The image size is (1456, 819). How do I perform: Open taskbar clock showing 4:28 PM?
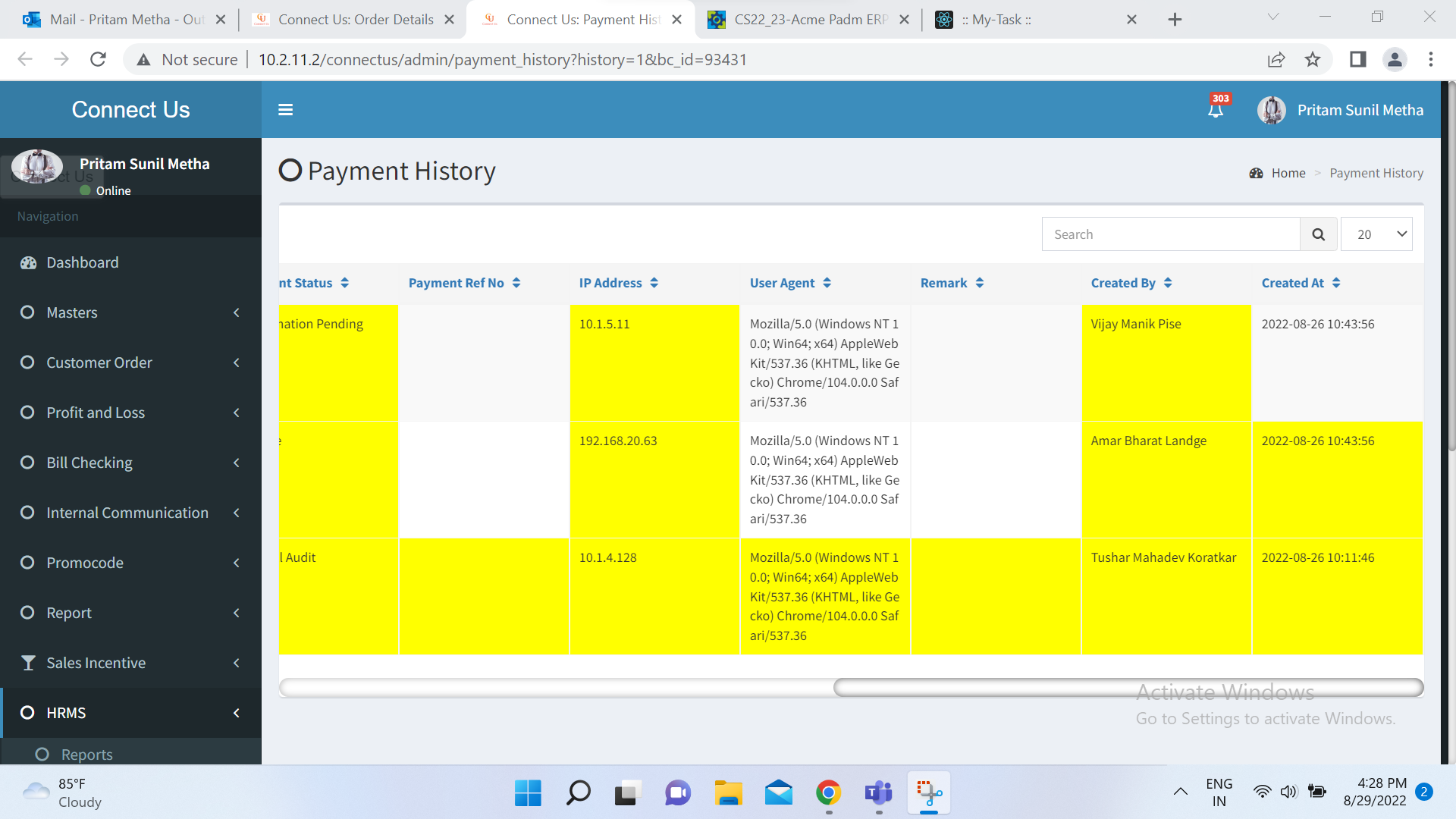point(1375,792)
